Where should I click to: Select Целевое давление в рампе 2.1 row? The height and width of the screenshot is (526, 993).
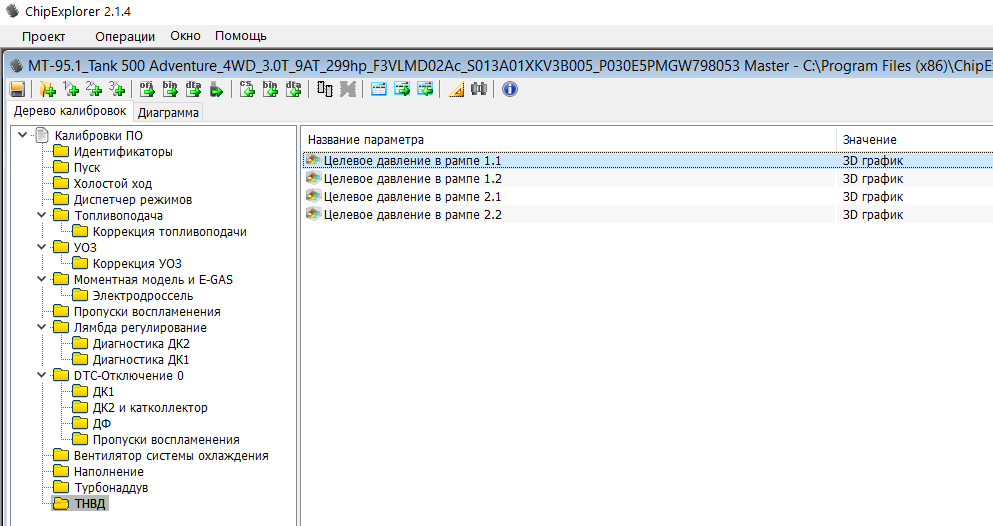click(412, 197)
